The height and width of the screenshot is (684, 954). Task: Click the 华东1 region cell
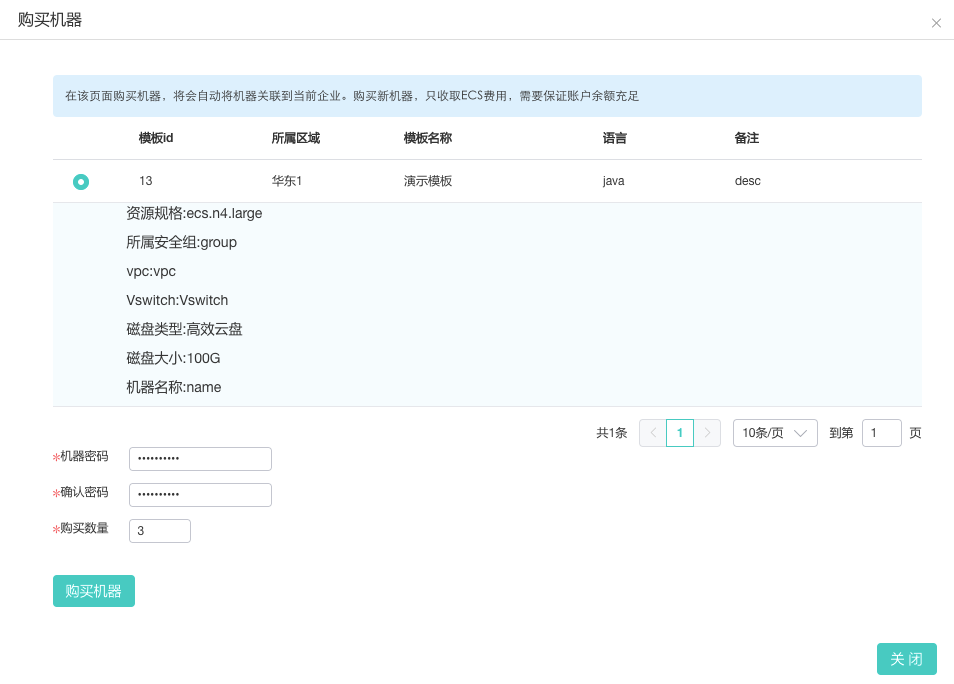[287, 181]
